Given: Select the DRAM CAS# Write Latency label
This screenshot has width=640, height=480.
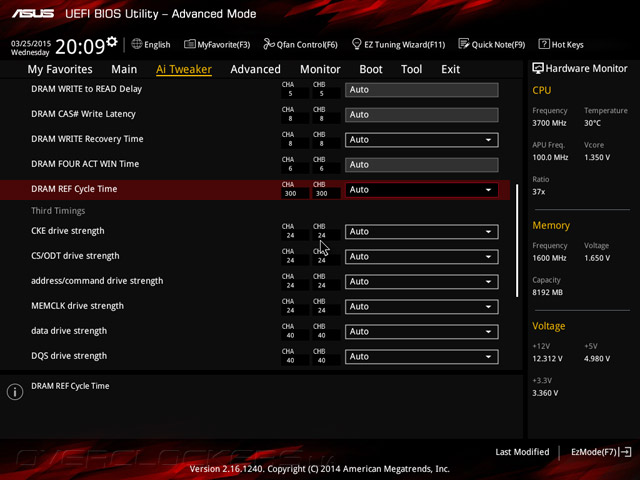Looking at the screenshot, I should tap(83, 114).
